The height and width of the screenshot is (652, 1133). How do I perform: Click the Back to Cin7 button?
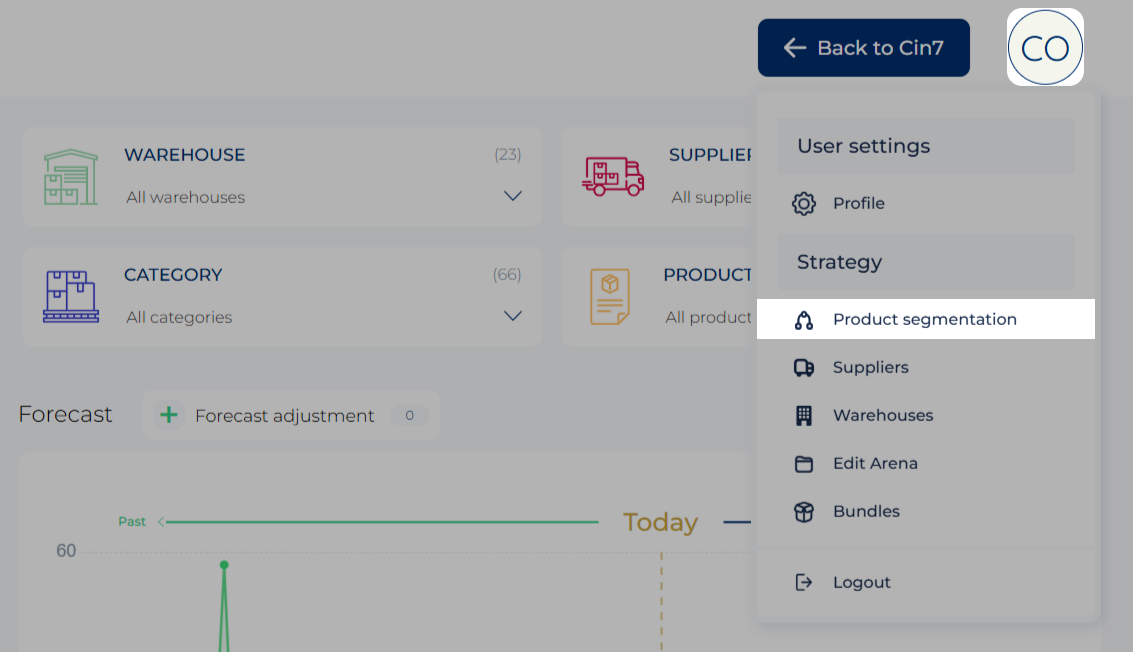coord(863,48)
